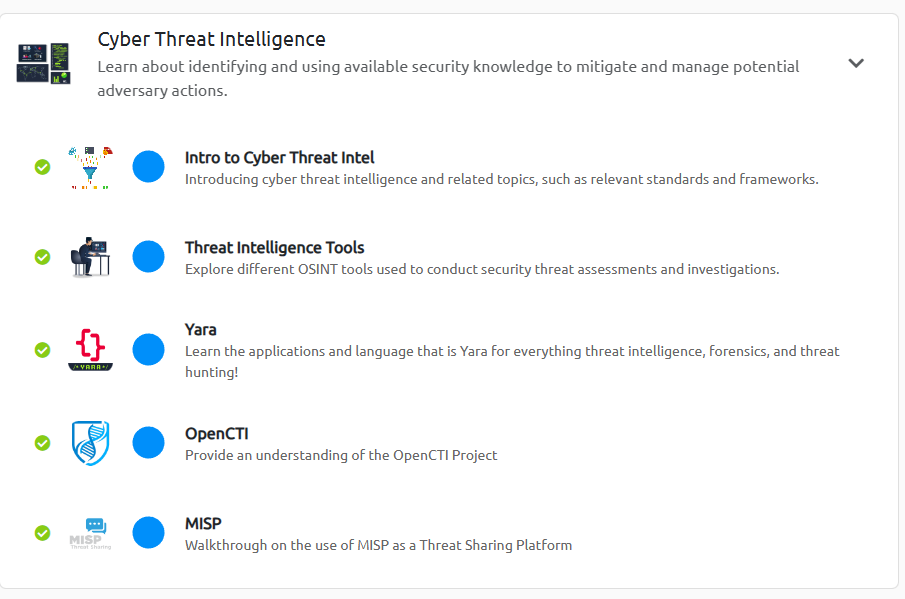Open the Yara room title
This screenshot has width=905, height=599.
pyautogui.click(x=200, y=330)
